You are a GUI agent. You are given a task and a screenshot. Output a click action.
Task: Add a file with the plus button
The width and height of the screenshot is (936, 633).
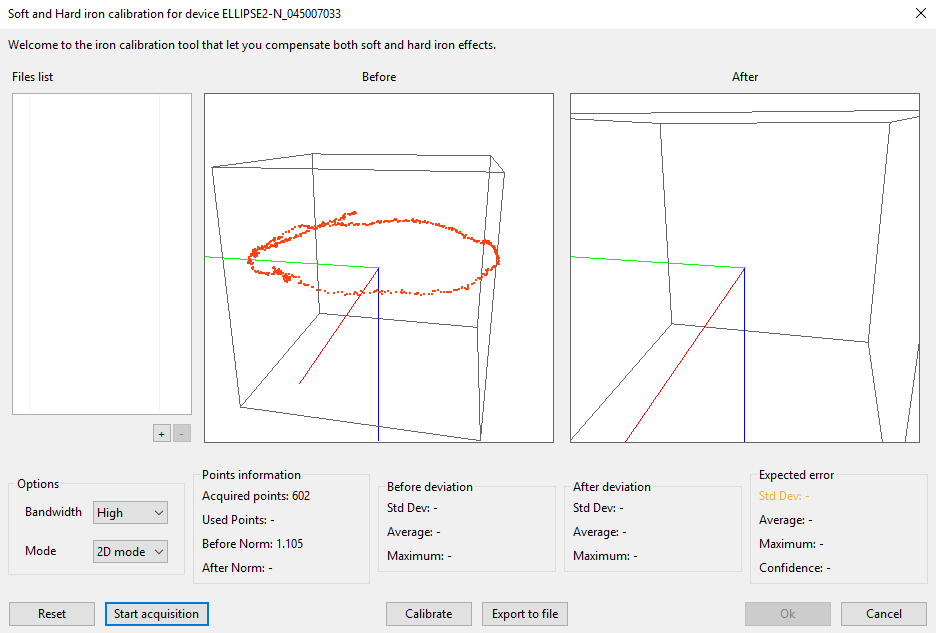tap(162, 434)
